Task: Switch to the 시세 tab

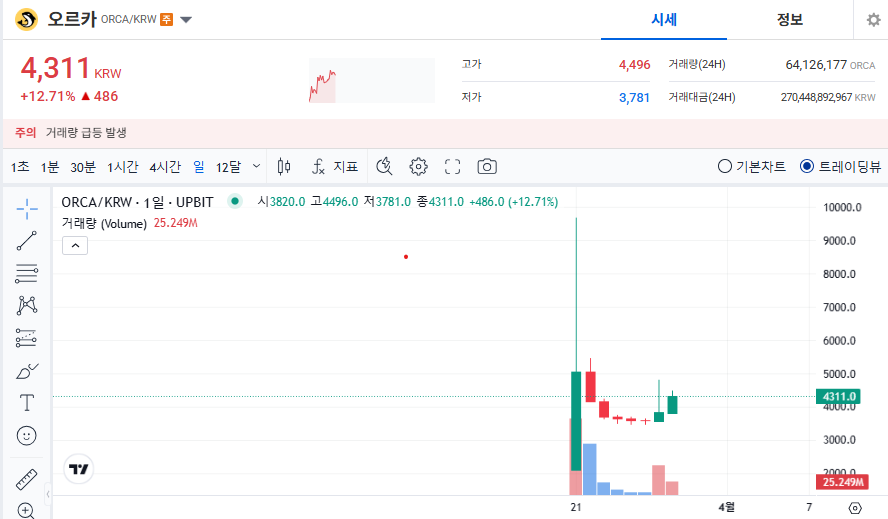Action: click(664, 20)
